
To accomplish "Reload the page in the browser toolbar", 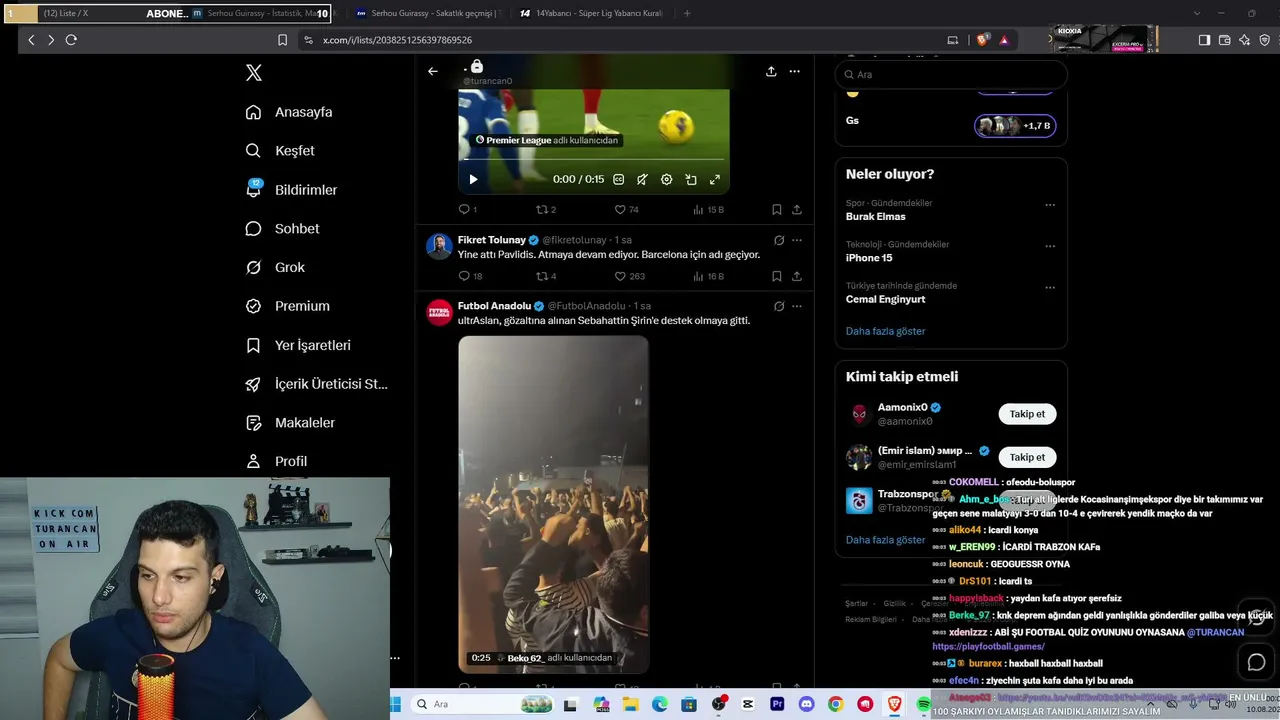I will 71,40.
